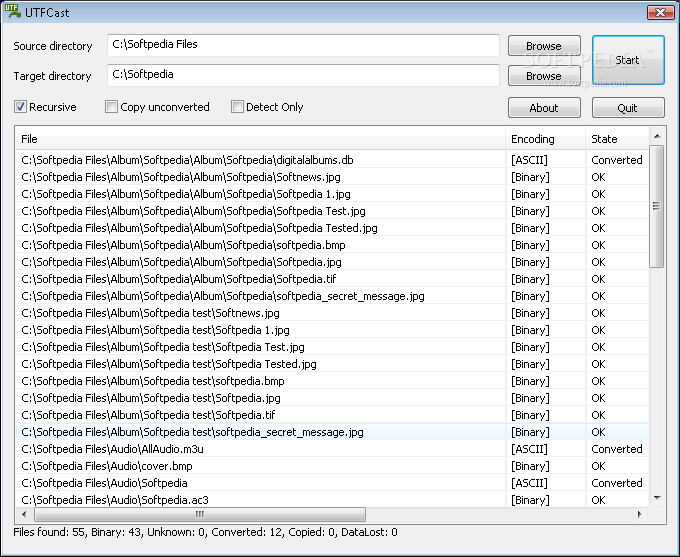Select Album\Softpedia\Album\Softpedia\Softpedia.jpg row
The image size is (680, 557).
coord(332,262)
